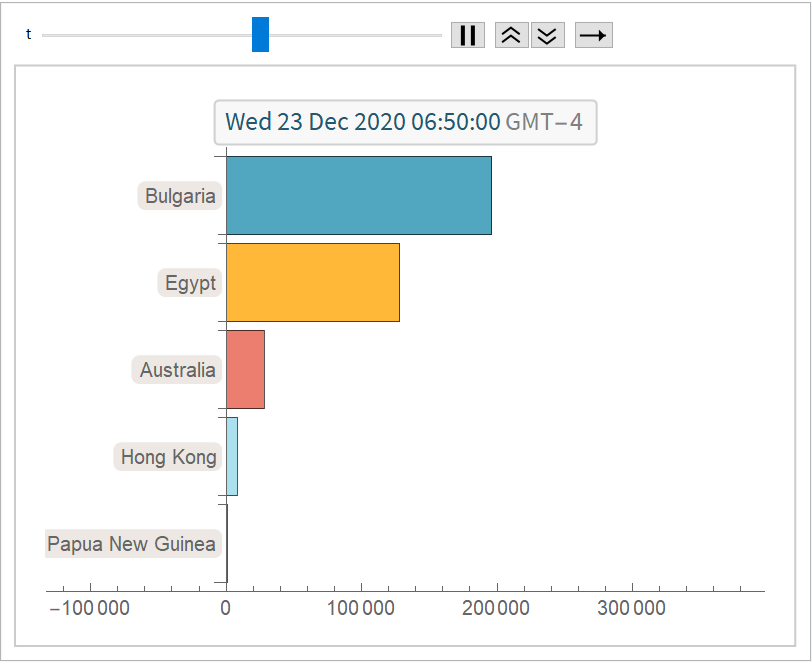The width and height of the screenshot is (812, 664).
Task: Select the Hong Kong label
Action: tap(168, 457)
